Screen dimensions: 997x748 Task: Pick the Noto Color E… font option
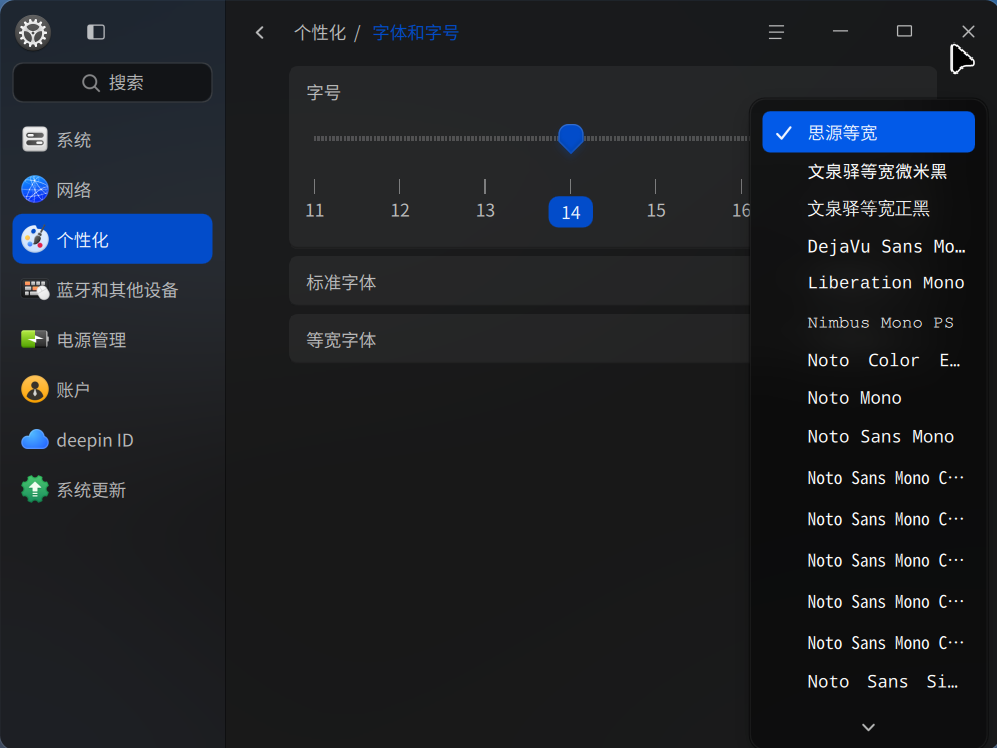point(868,361)
